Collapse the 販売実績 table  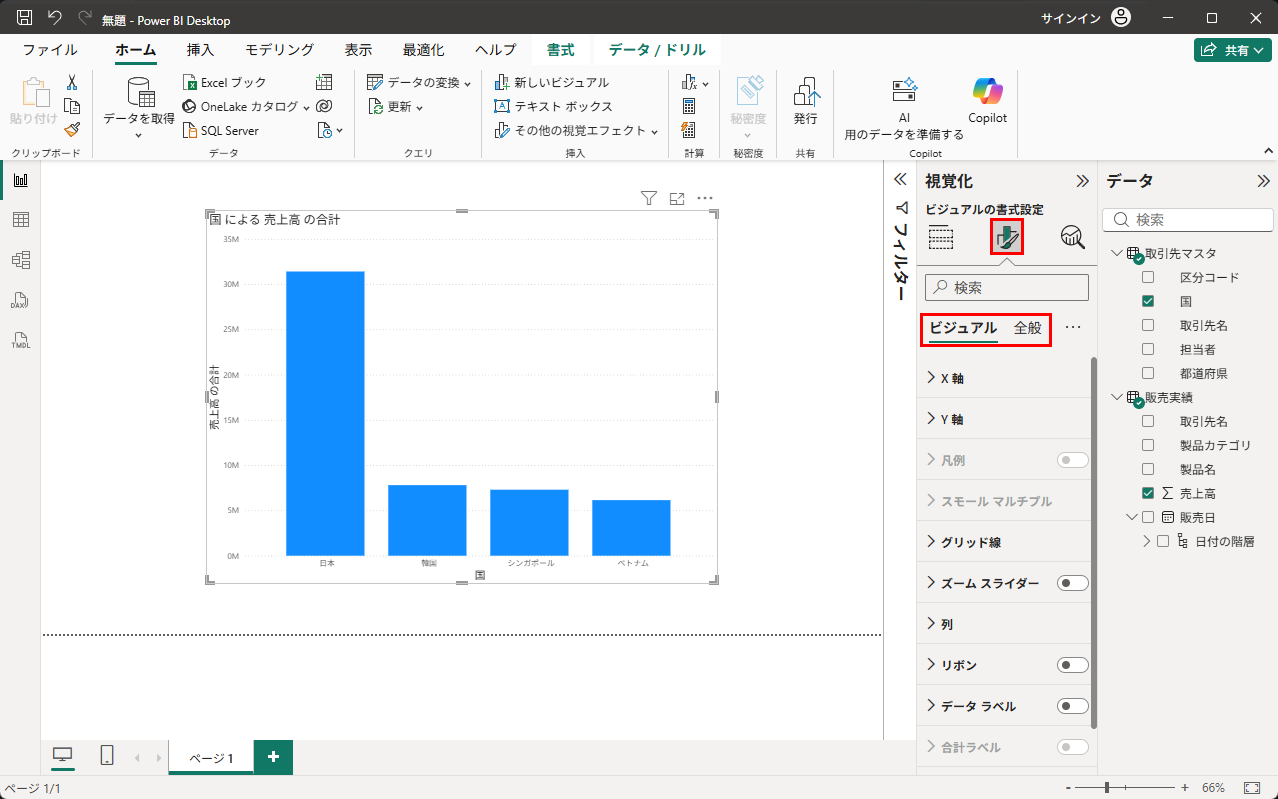[x=1117, y=397]
